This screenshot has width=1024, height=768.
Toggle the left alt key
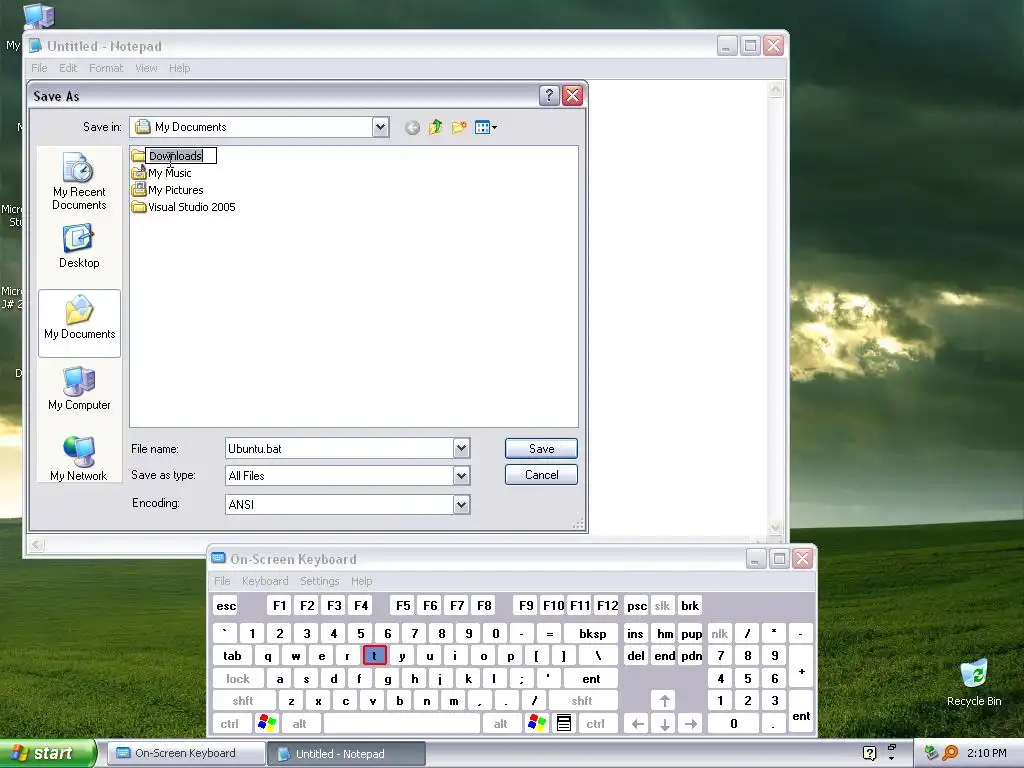tap(300, 724)
